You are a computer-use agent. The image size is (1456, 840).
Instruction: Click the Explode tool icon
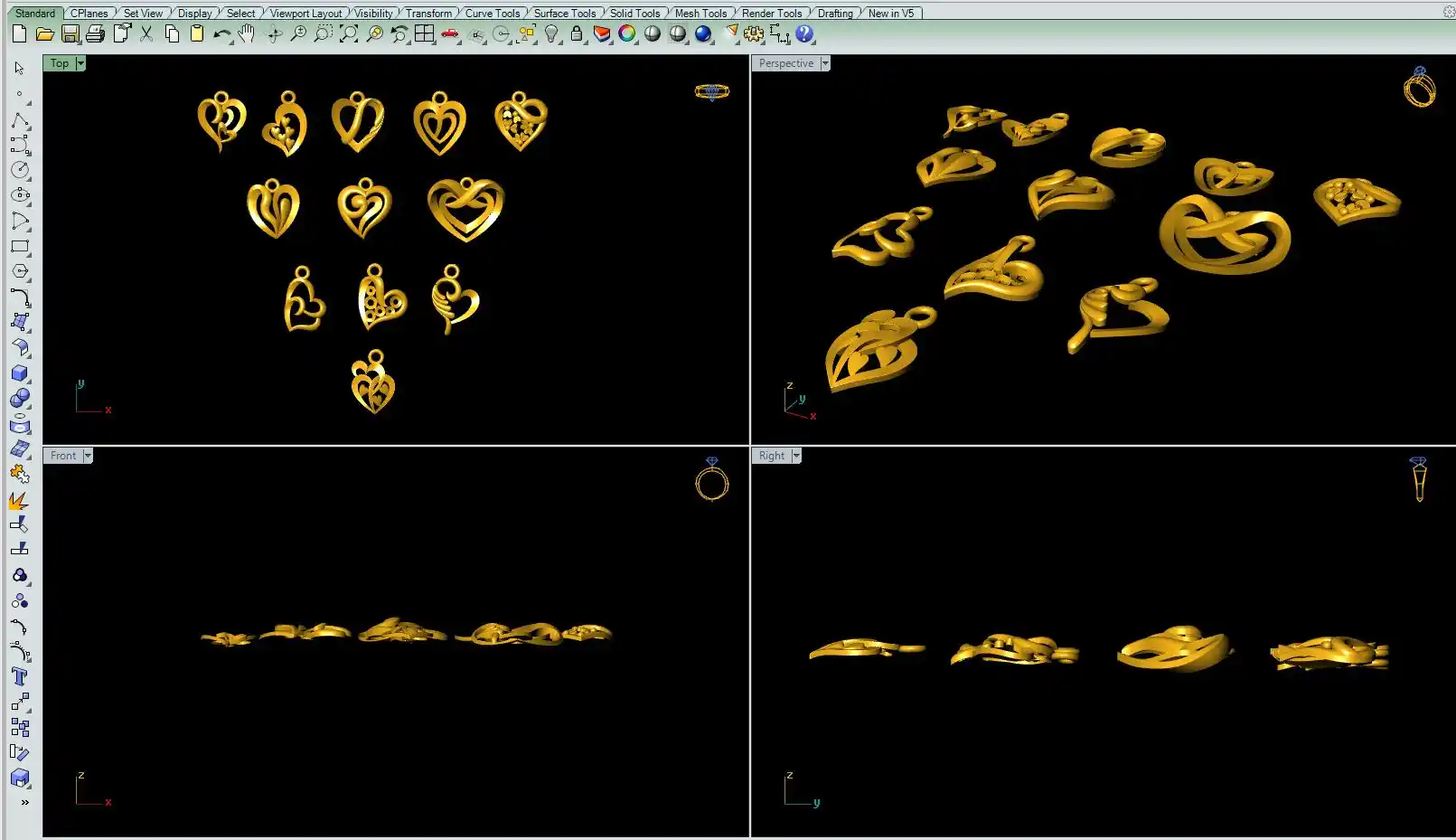pos(19,500)
